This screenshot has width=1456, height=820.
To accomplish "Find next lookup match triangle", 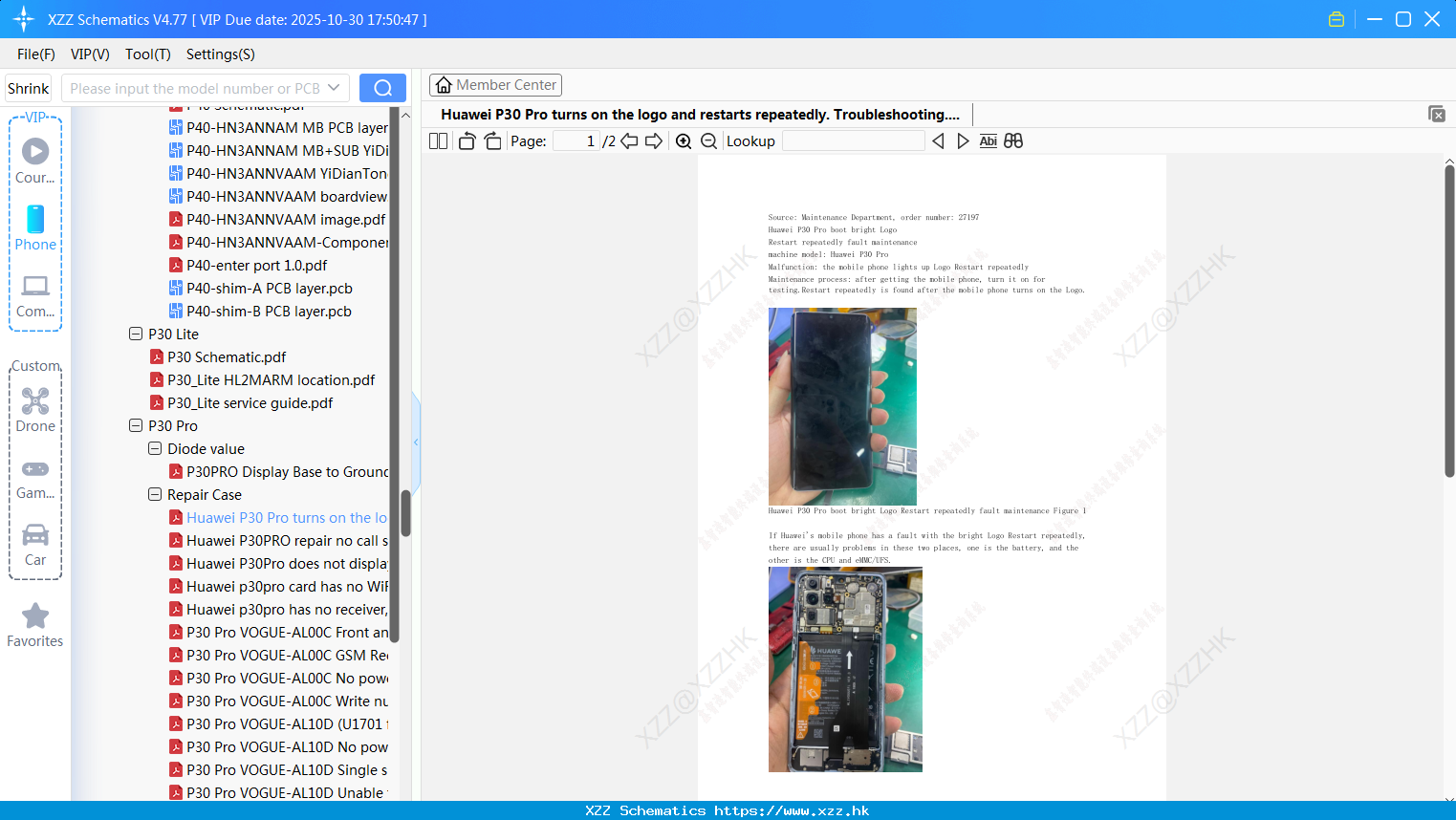I will point(963,141).
